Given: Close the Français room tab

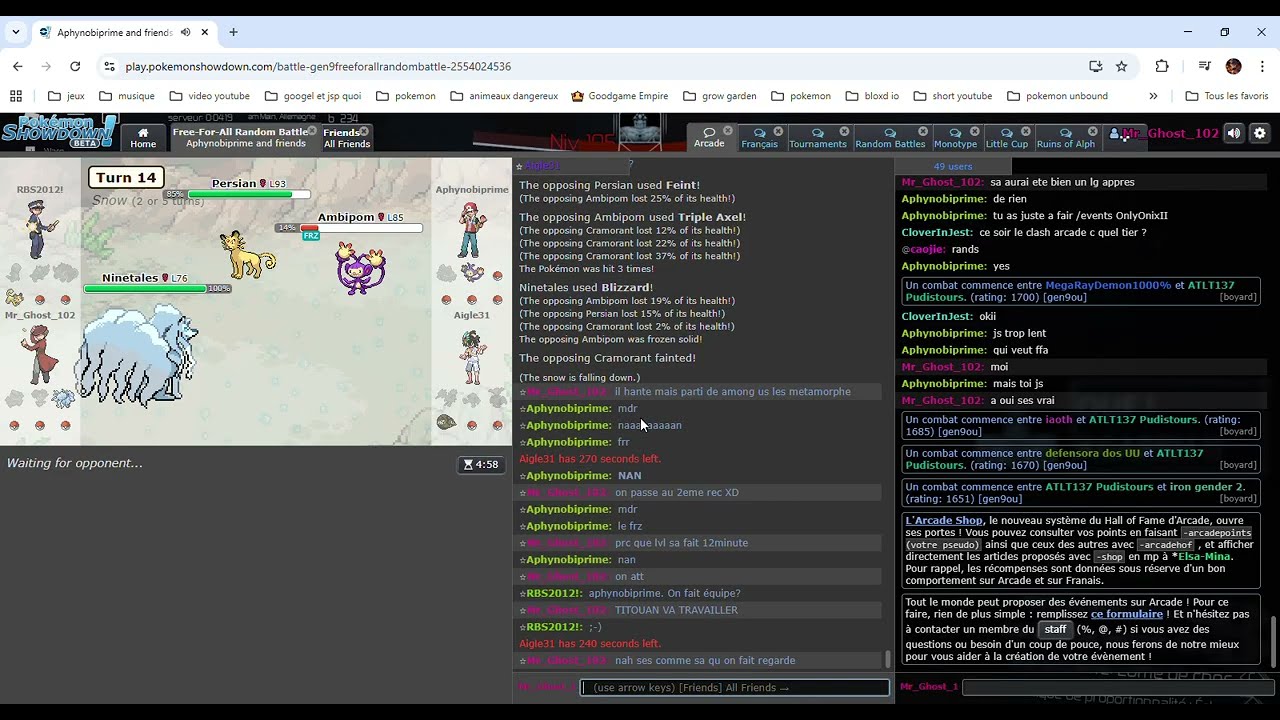Looking at the screenshot, I should tap(778, 131).
